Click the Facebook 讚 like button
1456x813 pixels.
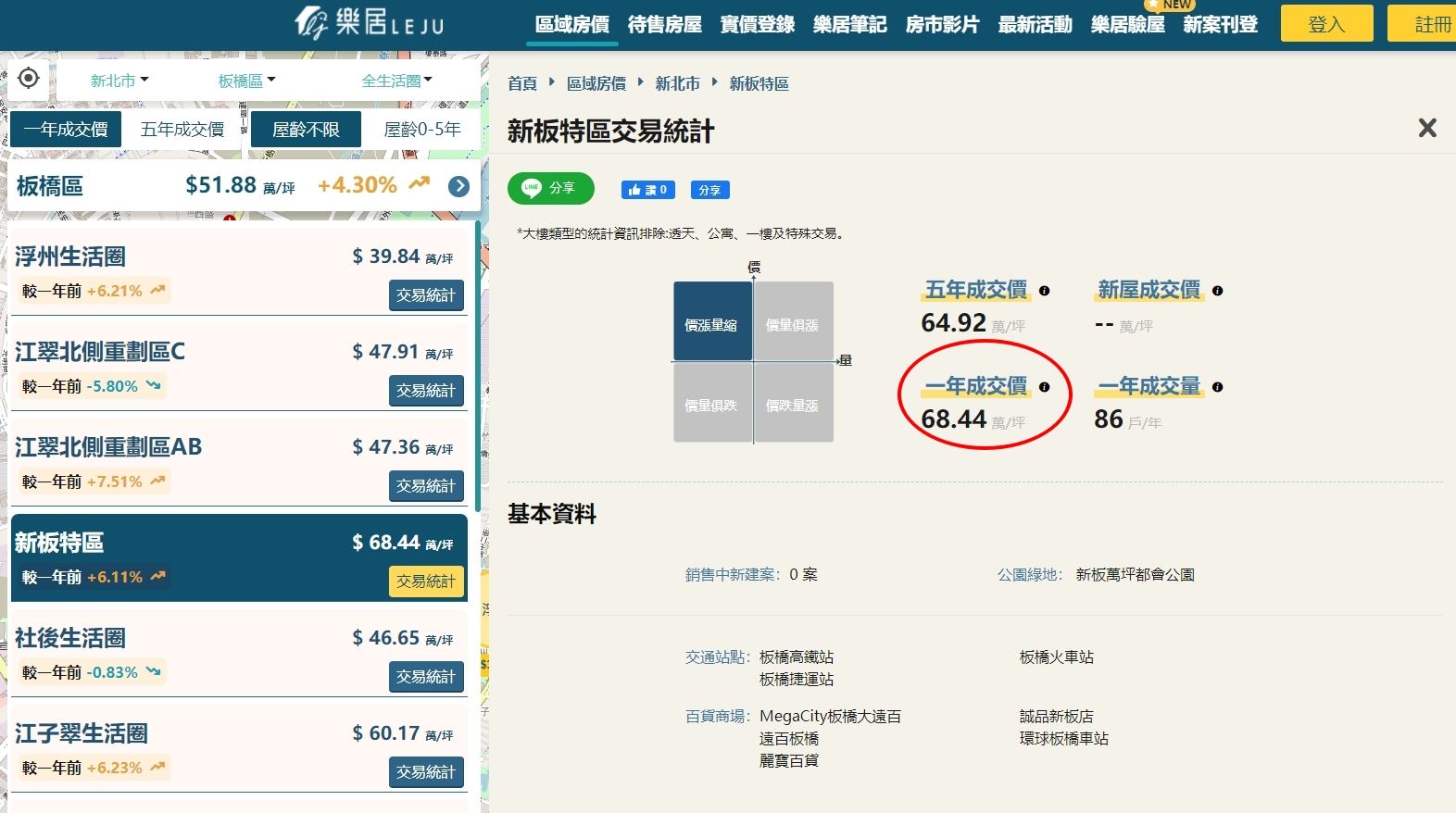pos(647,190)
